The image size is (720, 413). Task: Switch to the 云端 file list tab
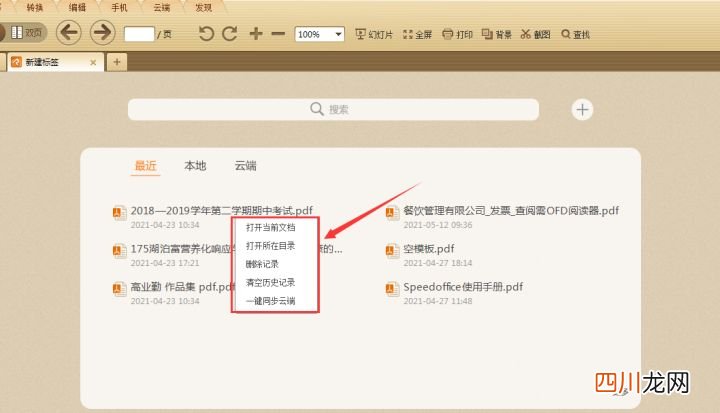(x=246, y=165)
